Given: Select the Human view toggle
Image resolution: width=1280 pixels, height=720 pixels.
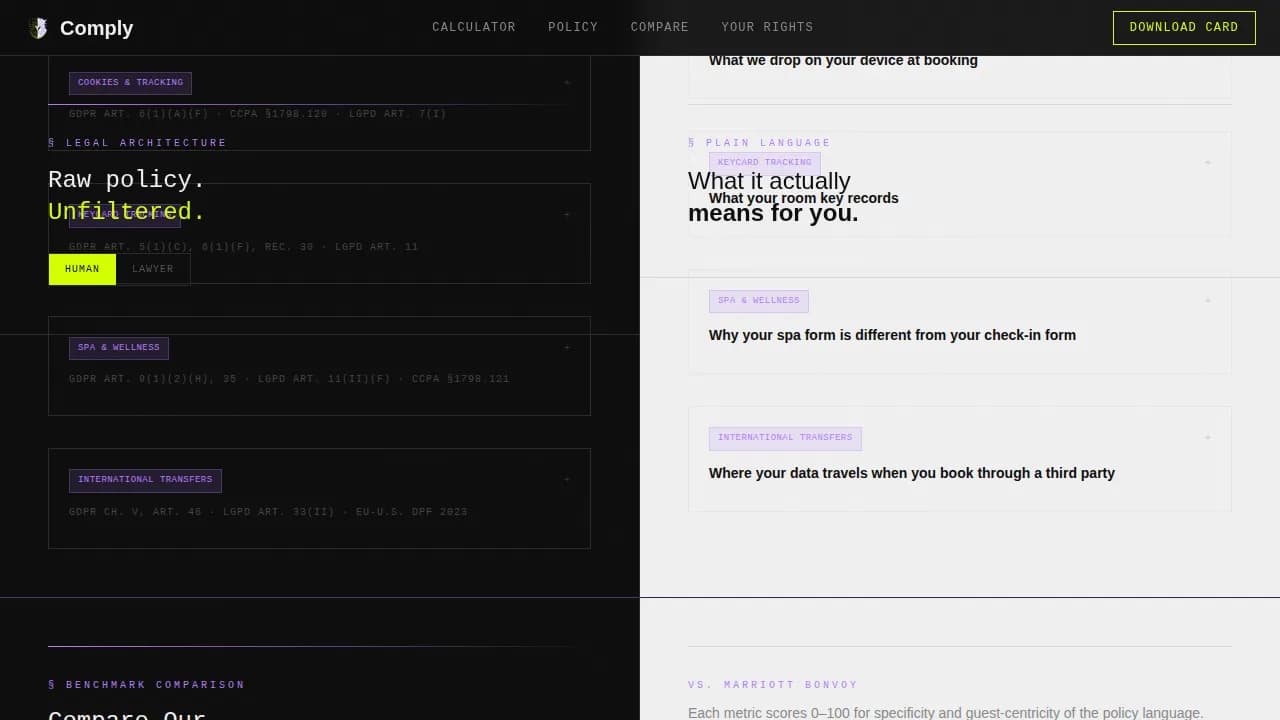Looking at the screenshot, I should pyautogui.click(x=82, y=268).
